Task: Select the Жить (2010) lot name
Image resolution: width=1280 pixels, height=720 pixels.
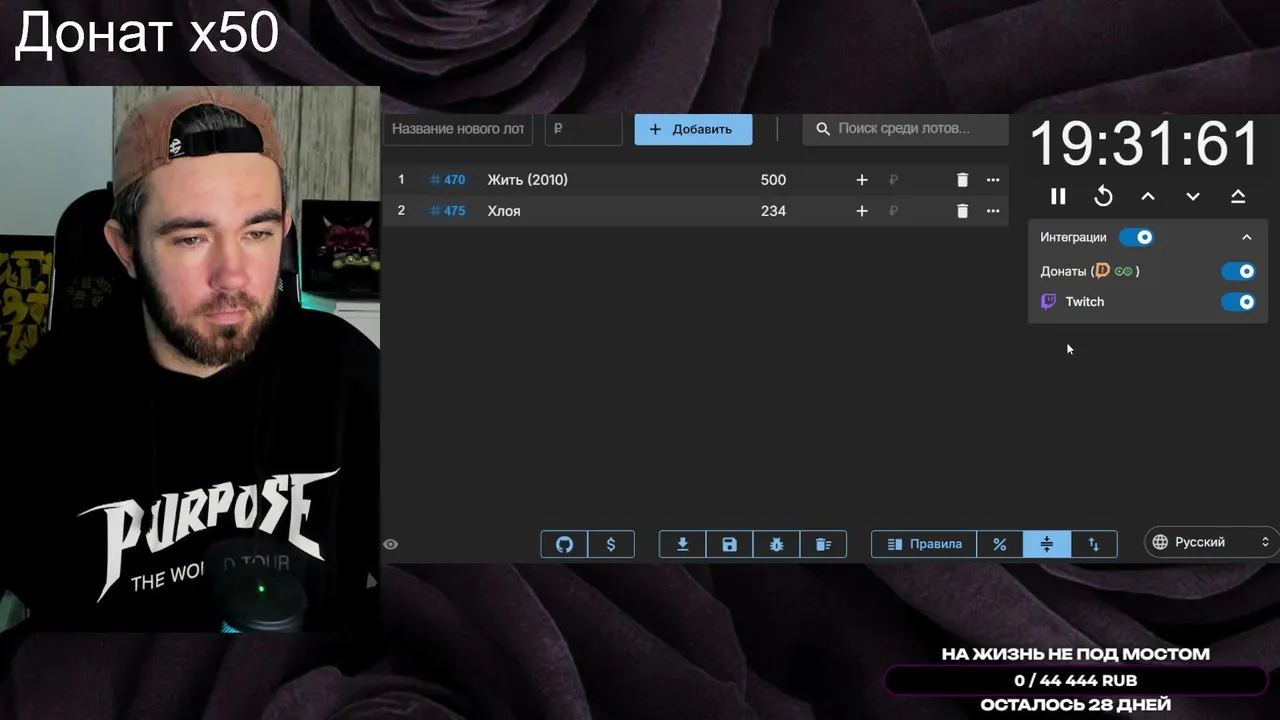Action: tap(527, 180)
